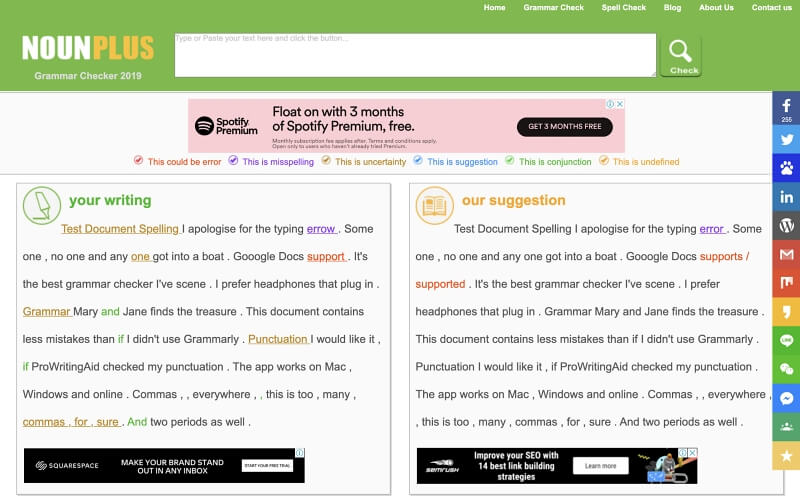Click the blue 'This is suggestion' check icon
This screenshot has width=800, height=503.
tap(418, 160)
